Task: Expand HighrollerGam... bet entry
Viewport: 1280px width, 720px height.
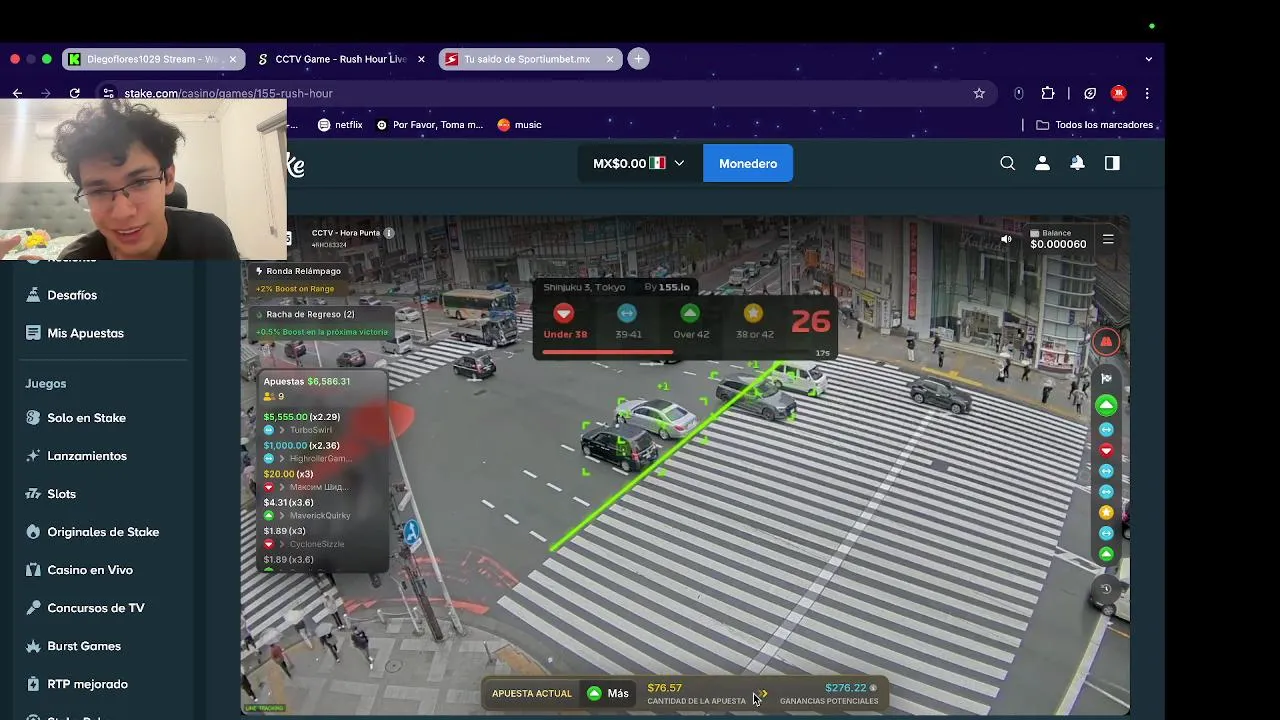Action: 309,459
